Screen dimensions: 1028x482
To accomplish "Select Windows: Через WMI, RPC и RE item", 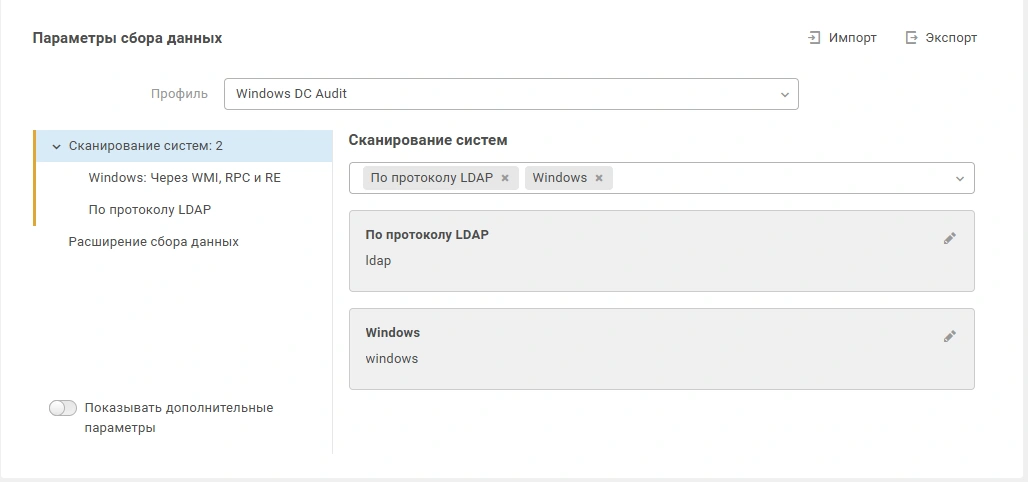I will point(184,178).
